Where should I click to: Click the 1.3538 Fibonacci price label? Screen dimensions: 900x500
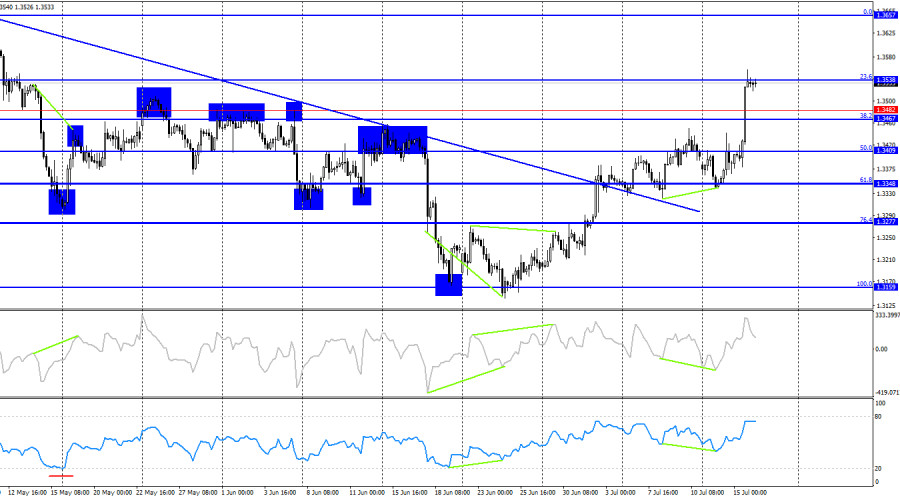(x=885, y=80)
